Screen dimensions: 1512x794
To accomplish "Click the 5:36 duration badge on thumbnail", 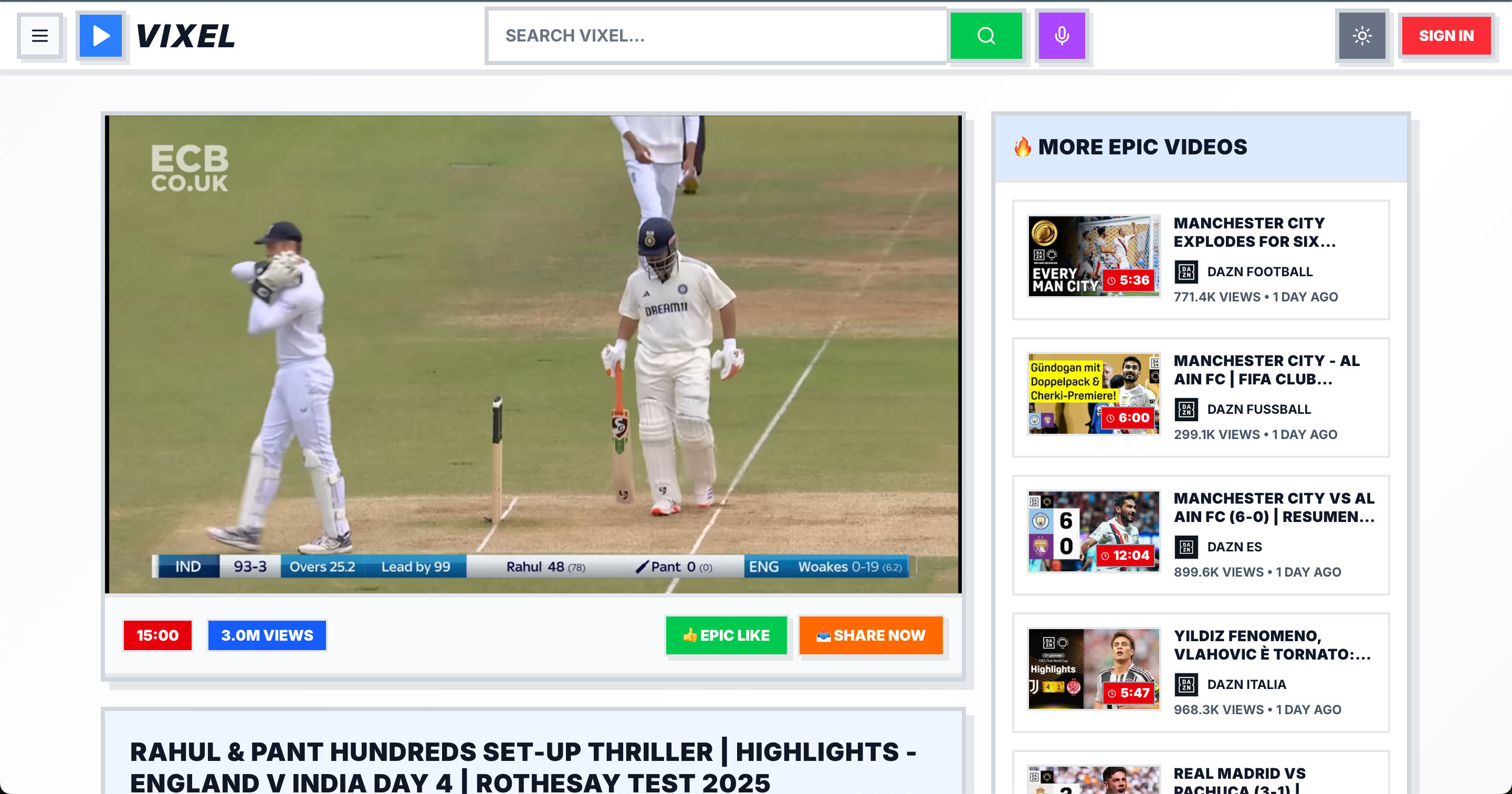I will click(x=1128, y=280).
